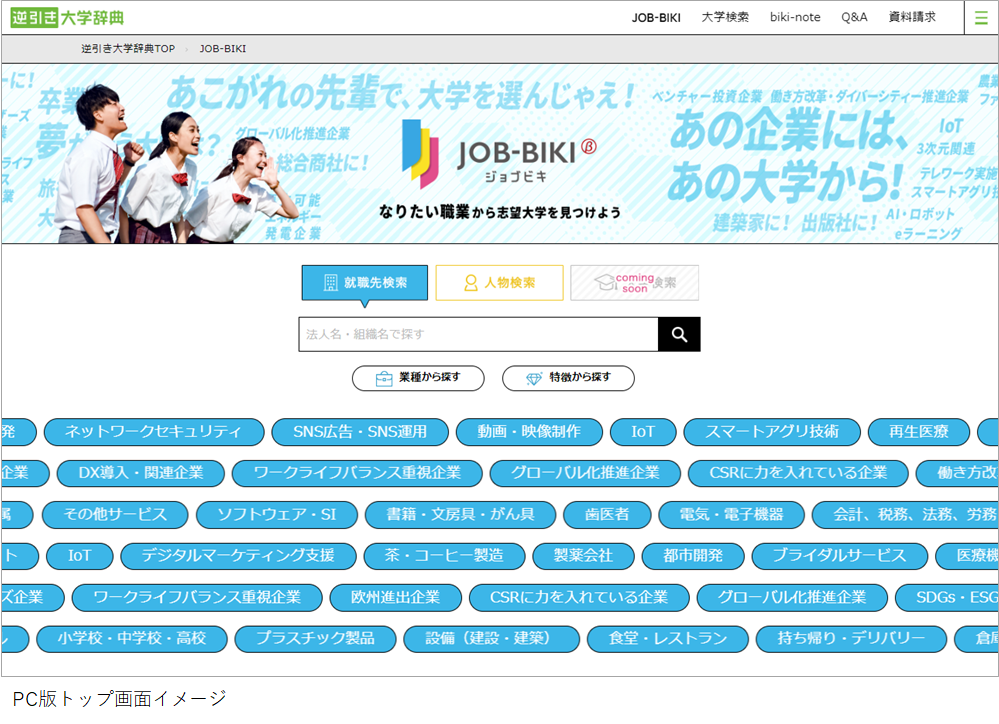Open 大学検索 in top navigation

(x=725, y=17)
